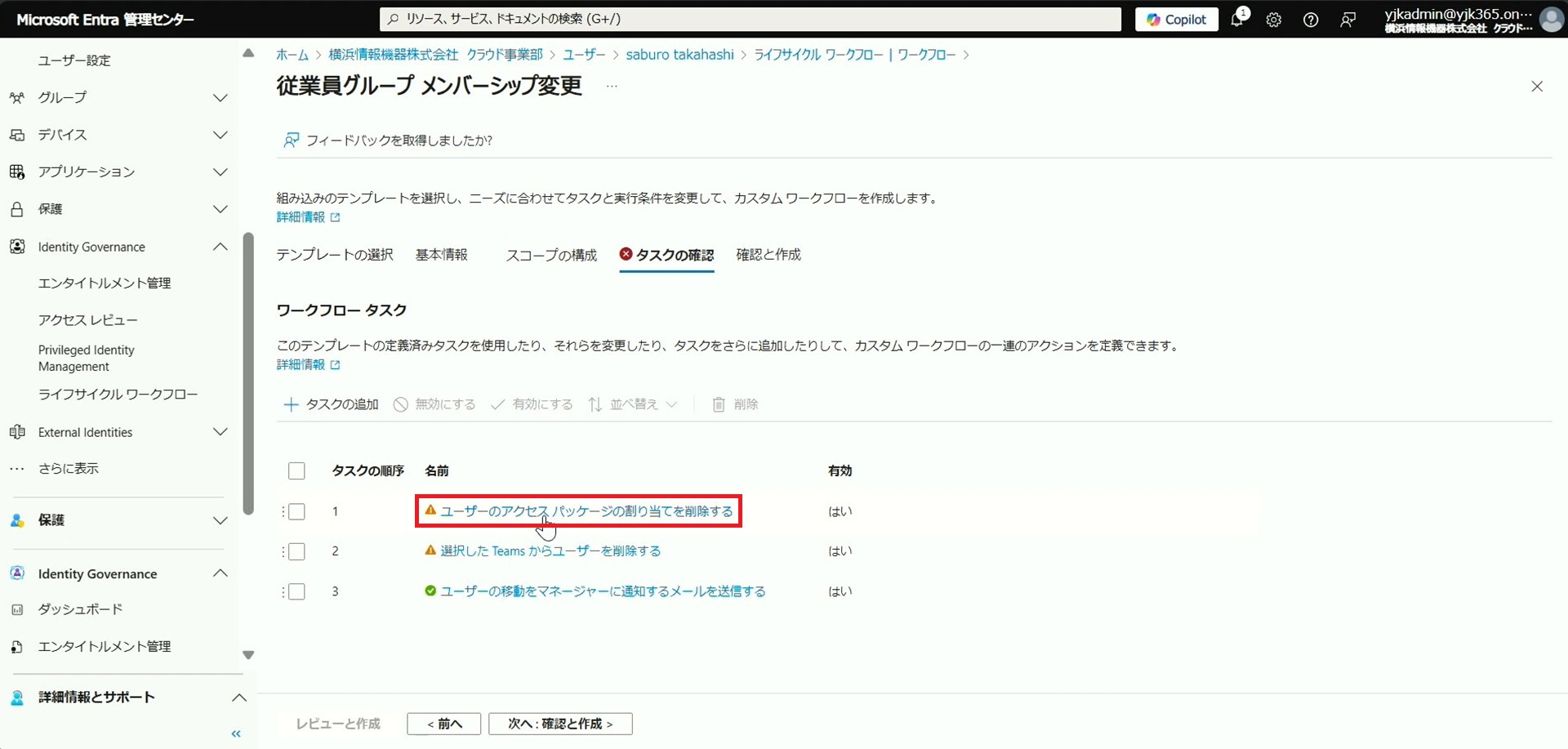Open Copilot from the header

(1176, 20)
